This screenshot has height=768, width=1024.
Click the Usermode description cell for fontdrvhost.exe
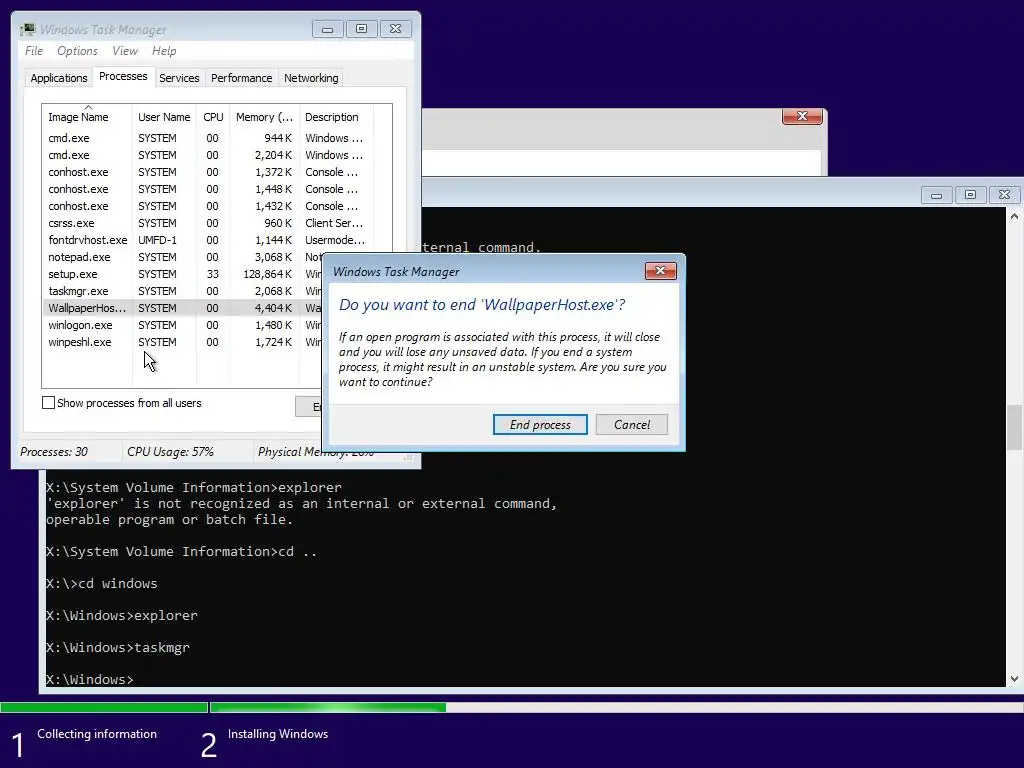[335, 240]
